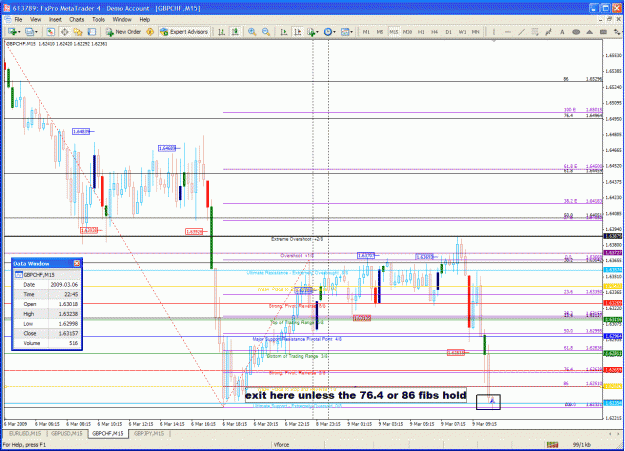The width and height of the screenshot is (625, 451).
Task: Set timeframe to W1
Action: click(x=462, y=32)
